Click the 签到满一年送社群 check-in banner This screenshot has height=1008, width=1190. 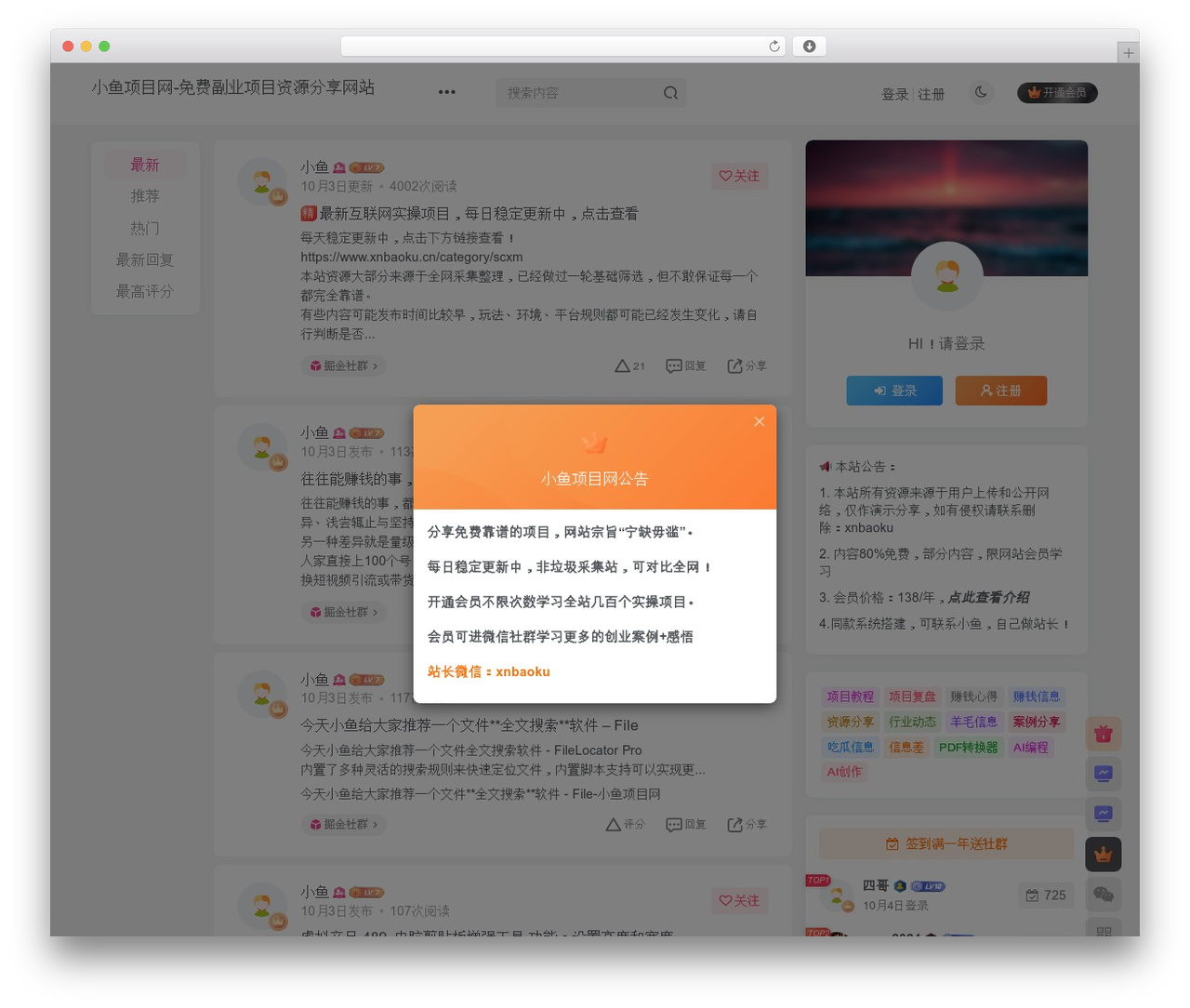pos(946,844)
